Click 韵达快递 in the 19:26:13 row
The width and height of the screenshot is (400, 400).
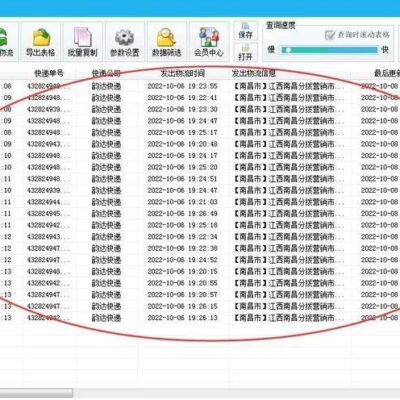[x=106, y=318]
